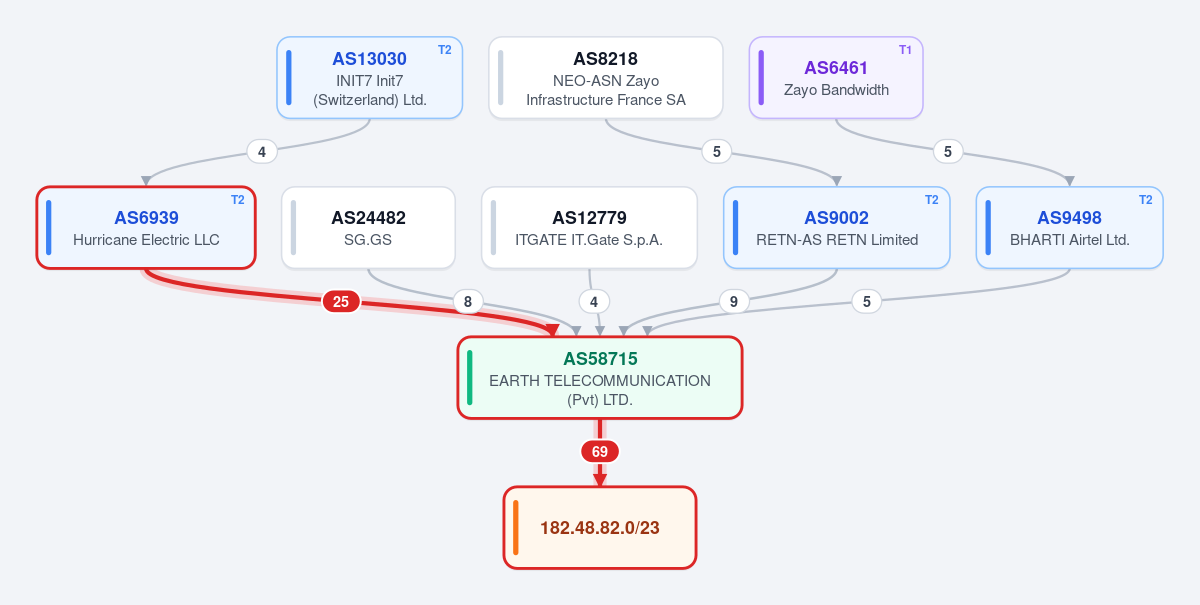This screenshot has height=605, width=1200.
Task: Select the AS6461 Zayo Bandwidth node
Action: pos(836,78)
